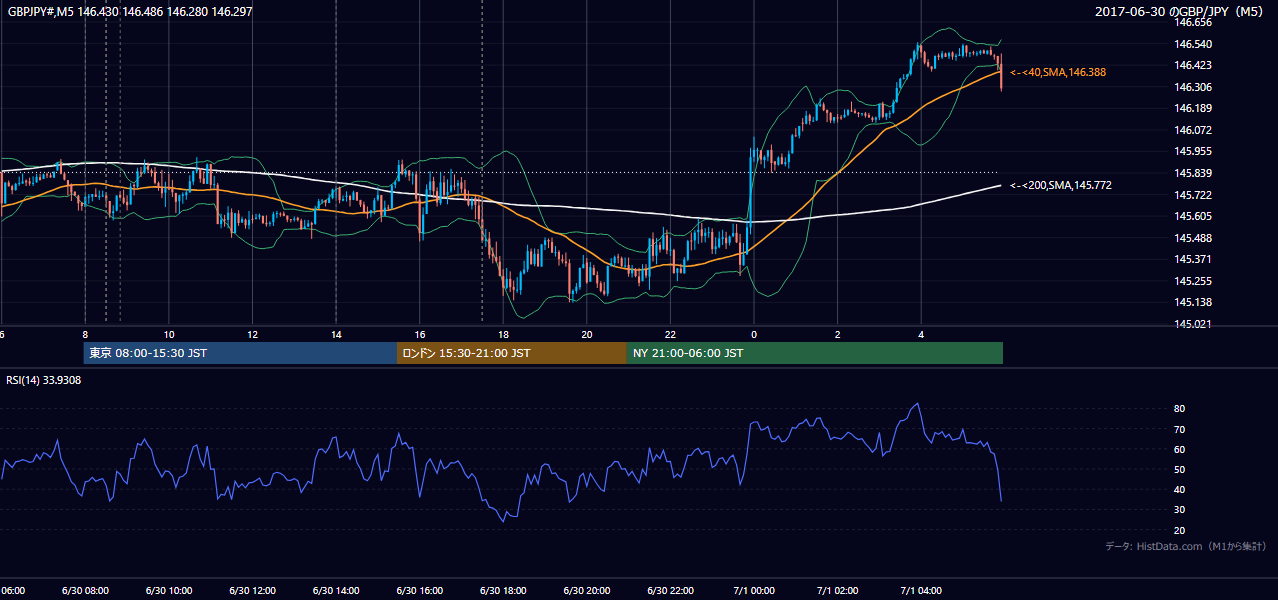Click hour label 8 under price chart
Image resolution: width=1278 pixels, height=600 pixels.
(x=85, y=334)
